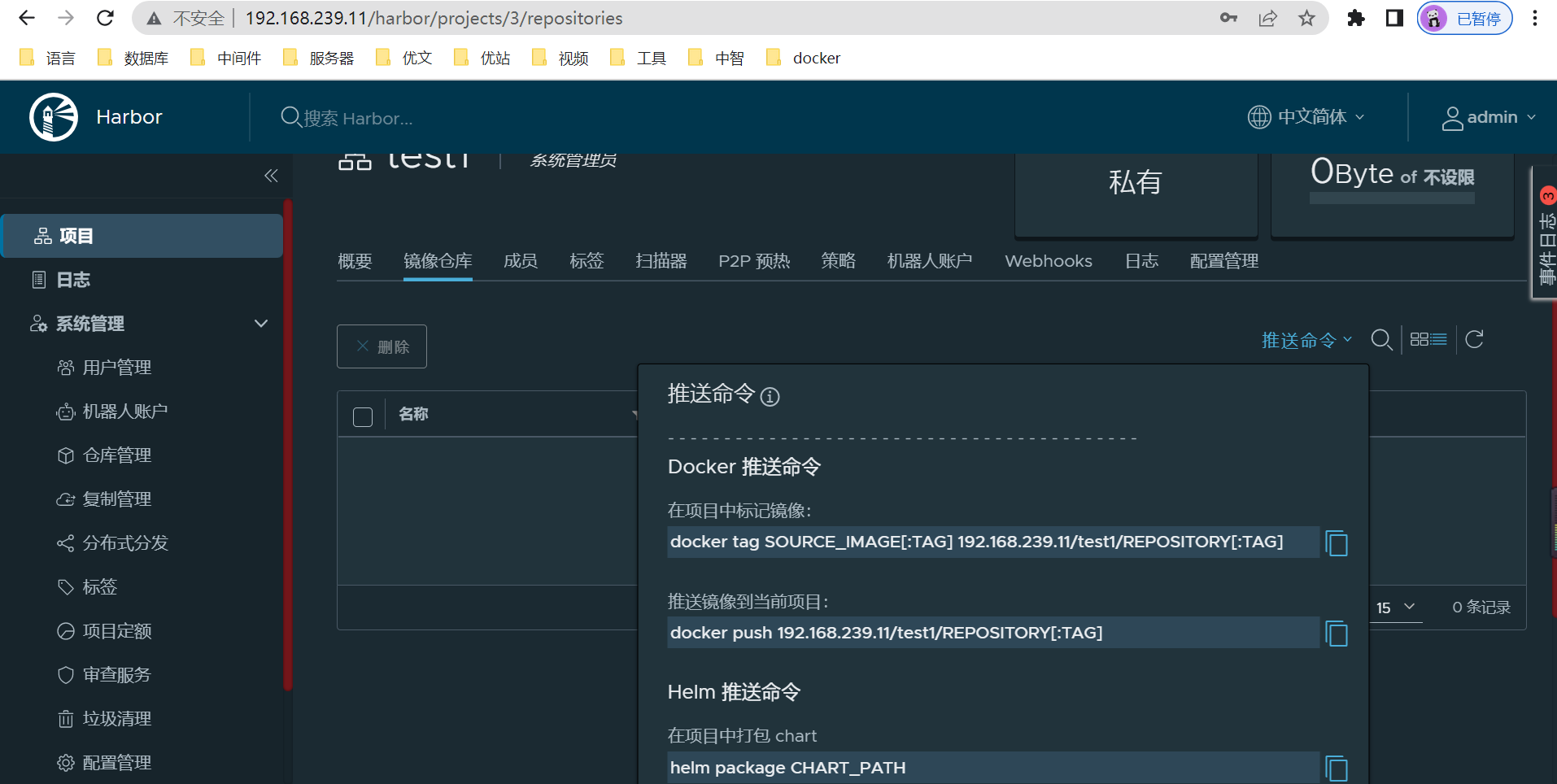Viewport: 1557px width, 784px height.
Task: Click the info icon beside 推送命令 heading
Action: tap(770, 398)
